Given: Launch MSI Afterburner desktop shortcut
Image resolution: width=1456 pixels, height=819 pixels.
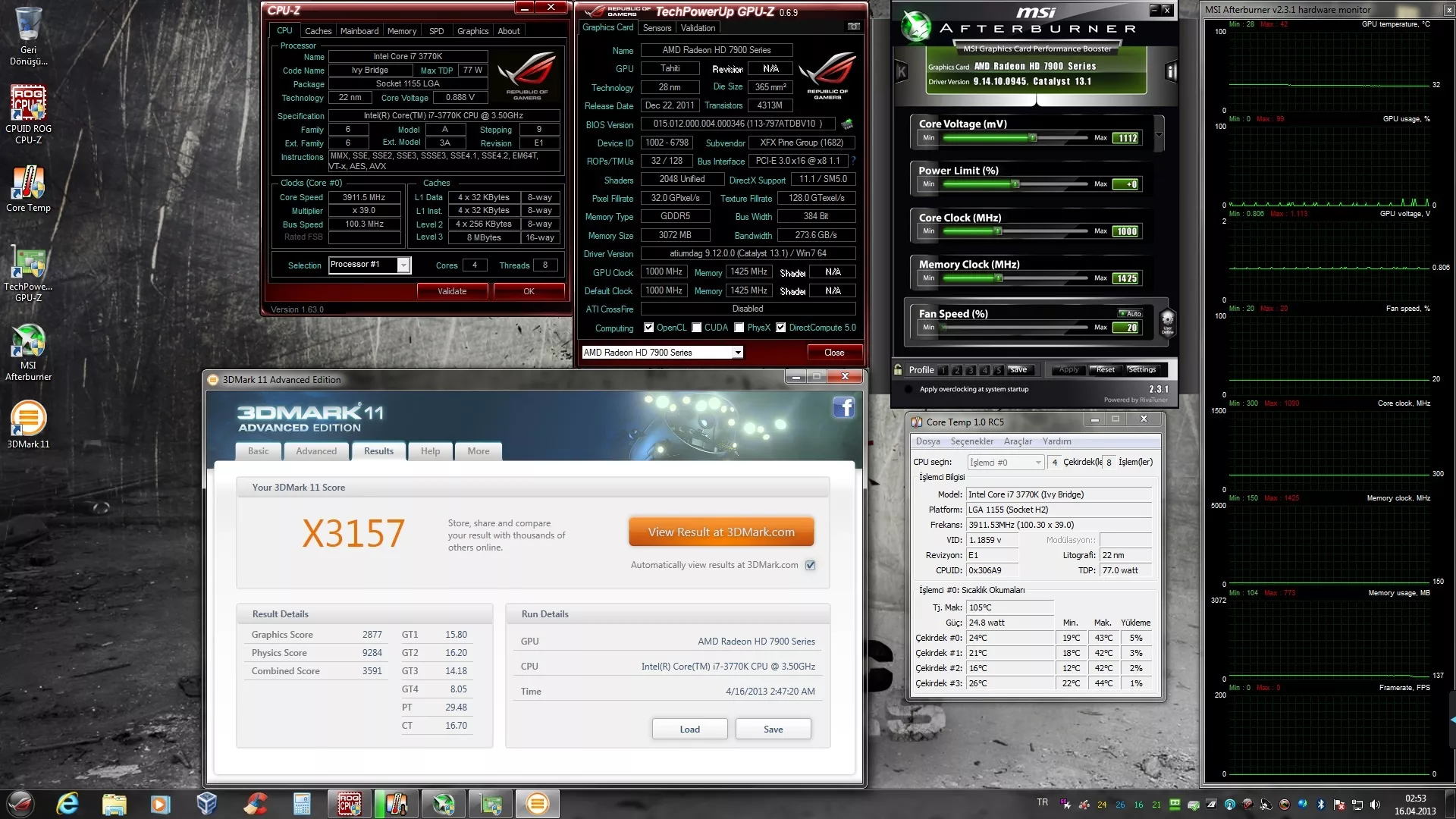Looking at the screenshot, I should [x=28, y=353].
